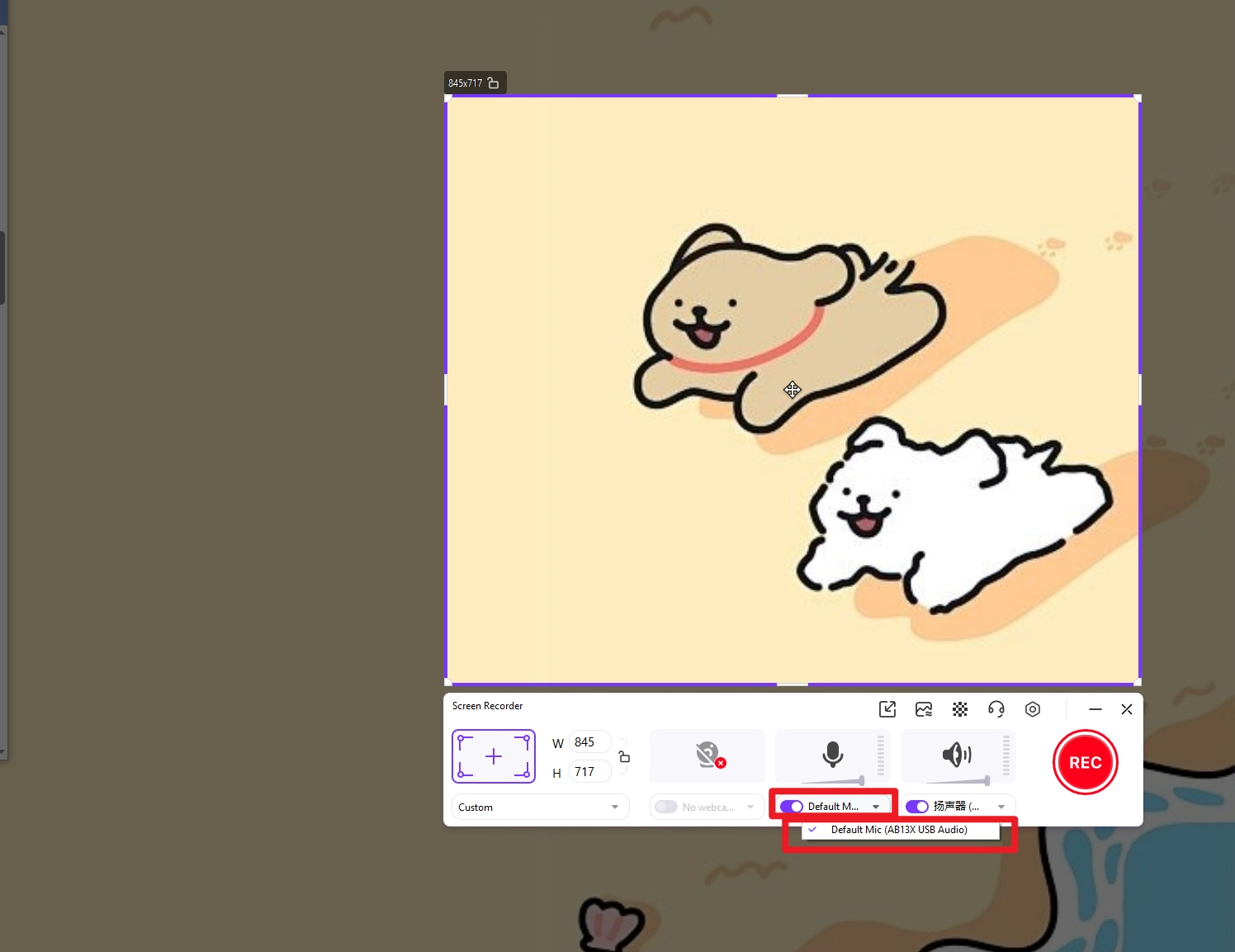This screenshot has width=1235, height=952.
Task: Click the open-in-external-window icon
Action: coord(887,709)
